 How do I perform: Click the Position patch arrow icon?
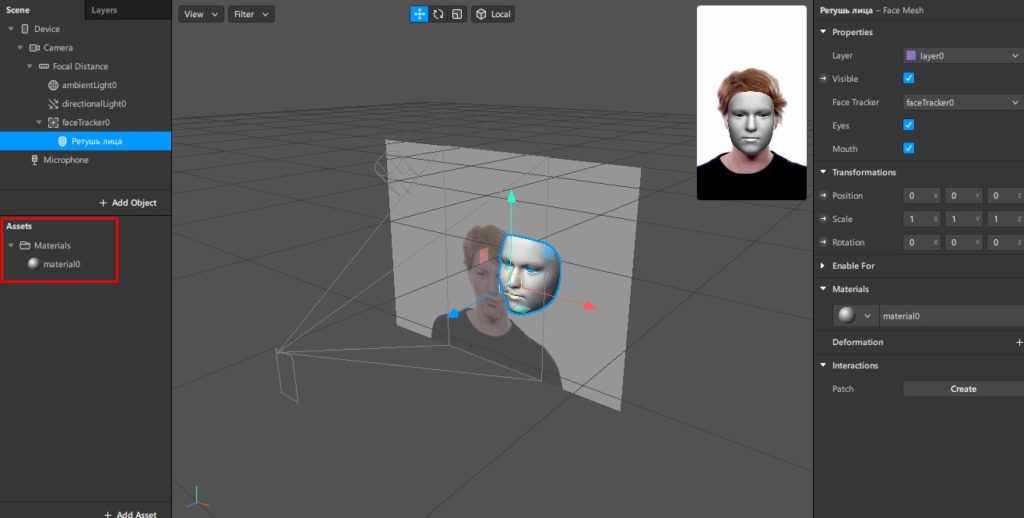824,195
